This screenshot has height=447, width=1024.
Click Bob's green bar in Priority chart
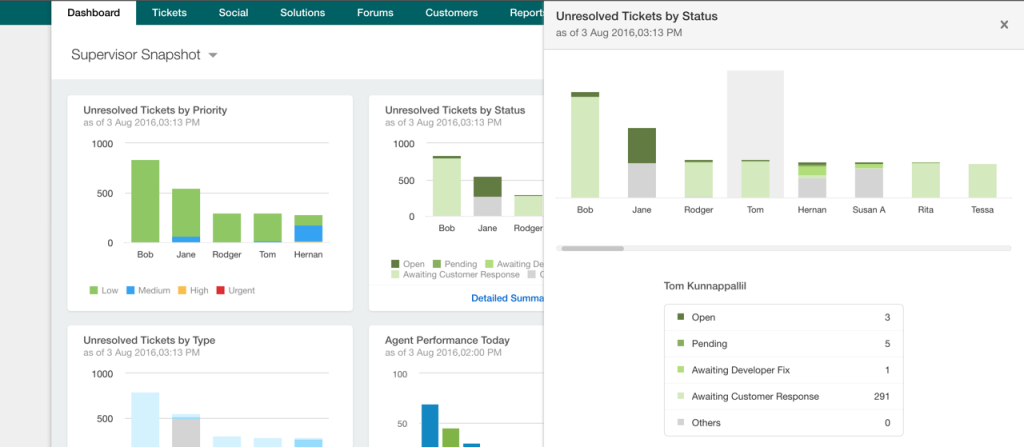click(x=145, y=200)
